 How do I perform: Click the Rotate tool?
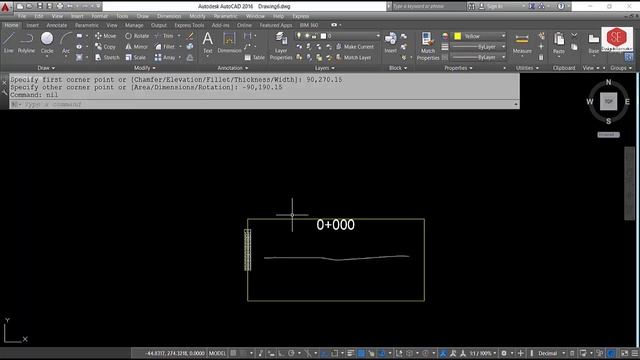(x=137, y=36)
